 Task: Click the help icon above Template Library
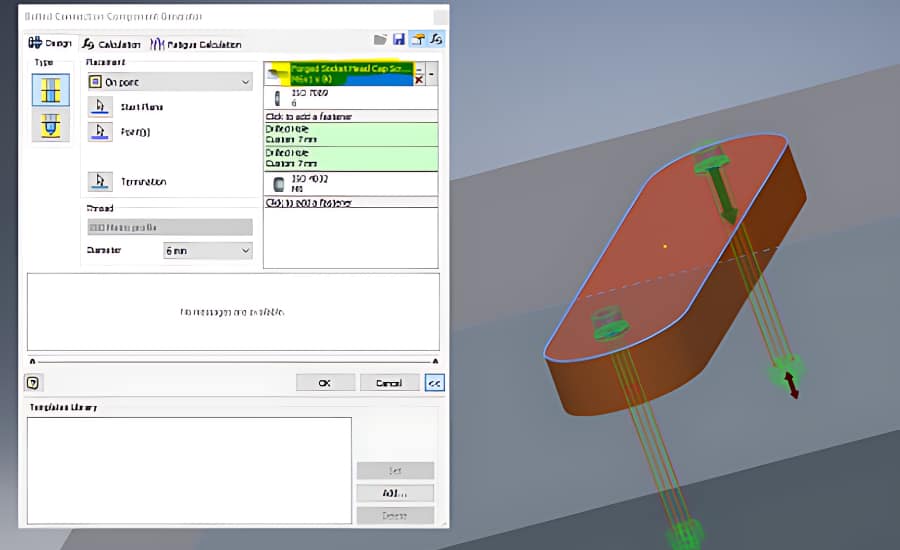pyautogui.click(x=33, y=382)
